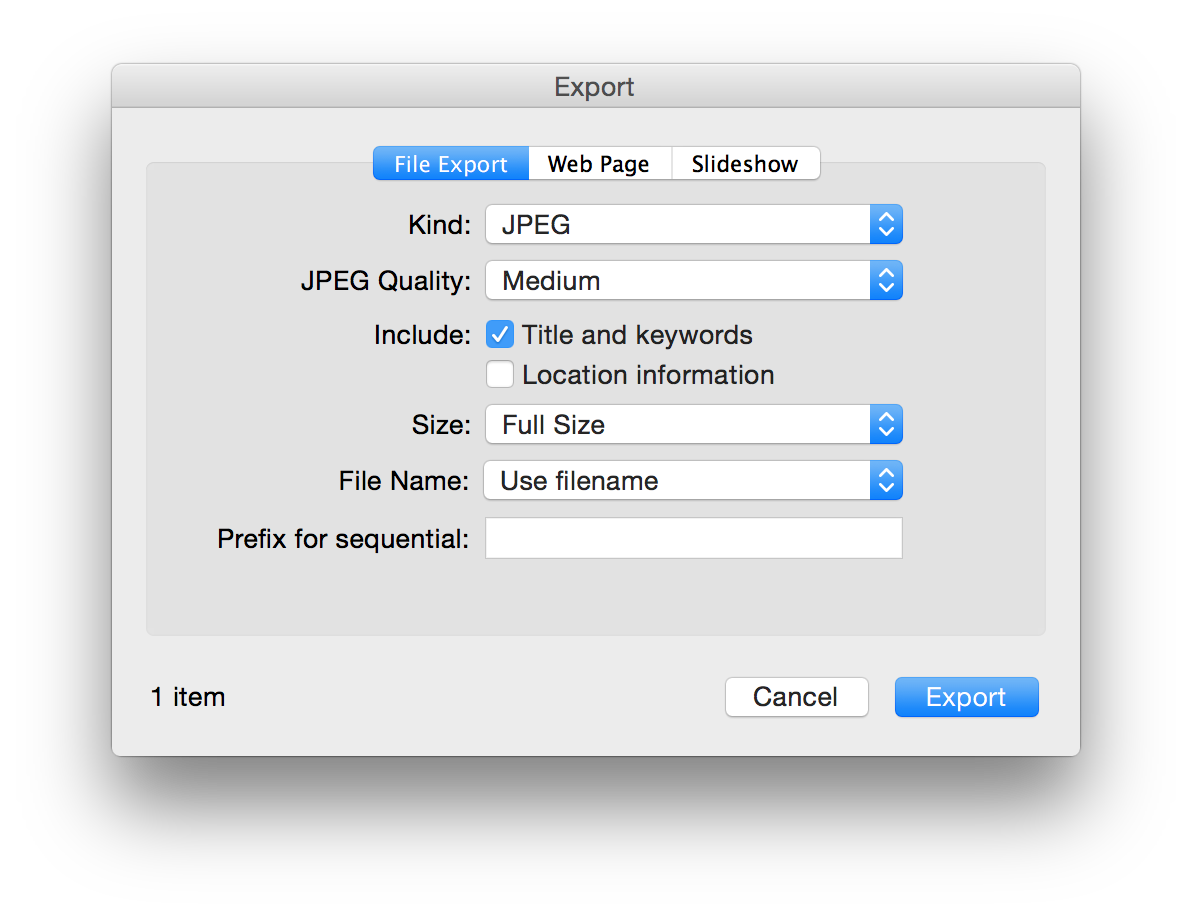This screenshot has width=1192, height=916.
Task: Click the "1 item" count label
Action: pyautogui.click(x=188, y=697)
